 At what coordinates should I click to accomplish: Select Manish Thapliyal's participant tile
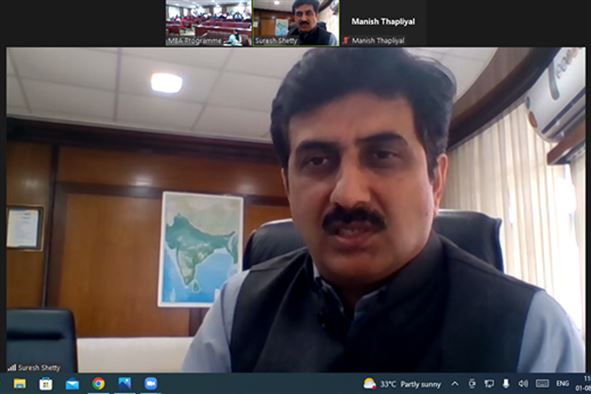point(383,23)
